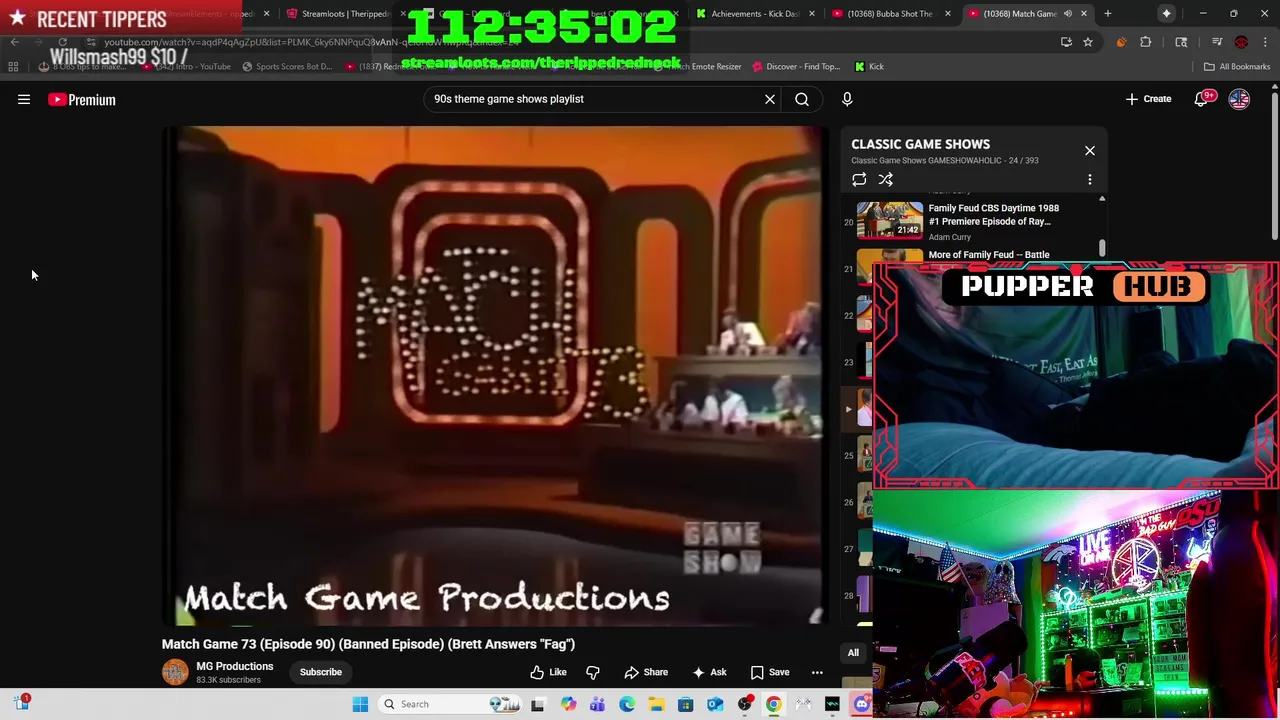1280x720 pixels.
Task: Open Google Chrome from taskbar
Action: pos(773,704)
